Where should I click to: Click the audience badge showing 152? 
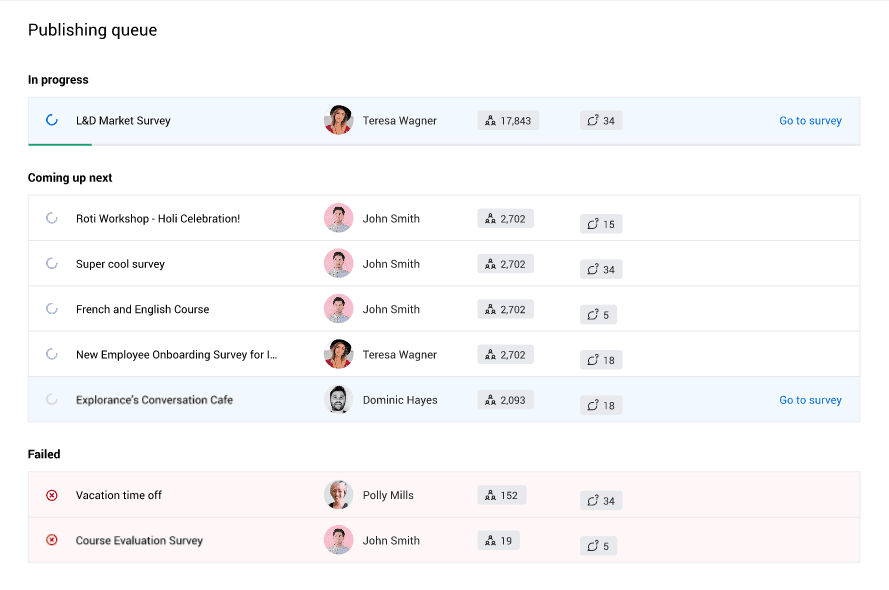pos(501,495)
